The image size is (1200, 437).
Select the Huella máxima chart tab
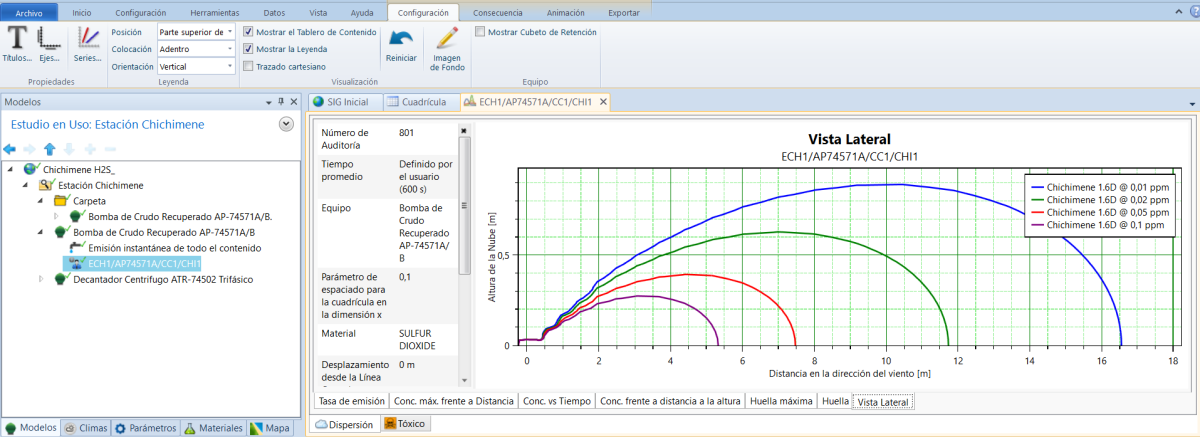(x=779, y=401)
